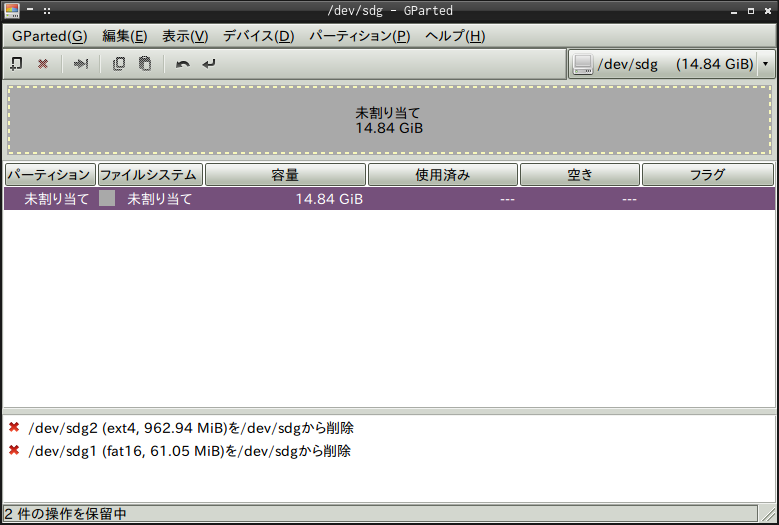Close the GParted window
779x525 pixels.
coord(768,11)
